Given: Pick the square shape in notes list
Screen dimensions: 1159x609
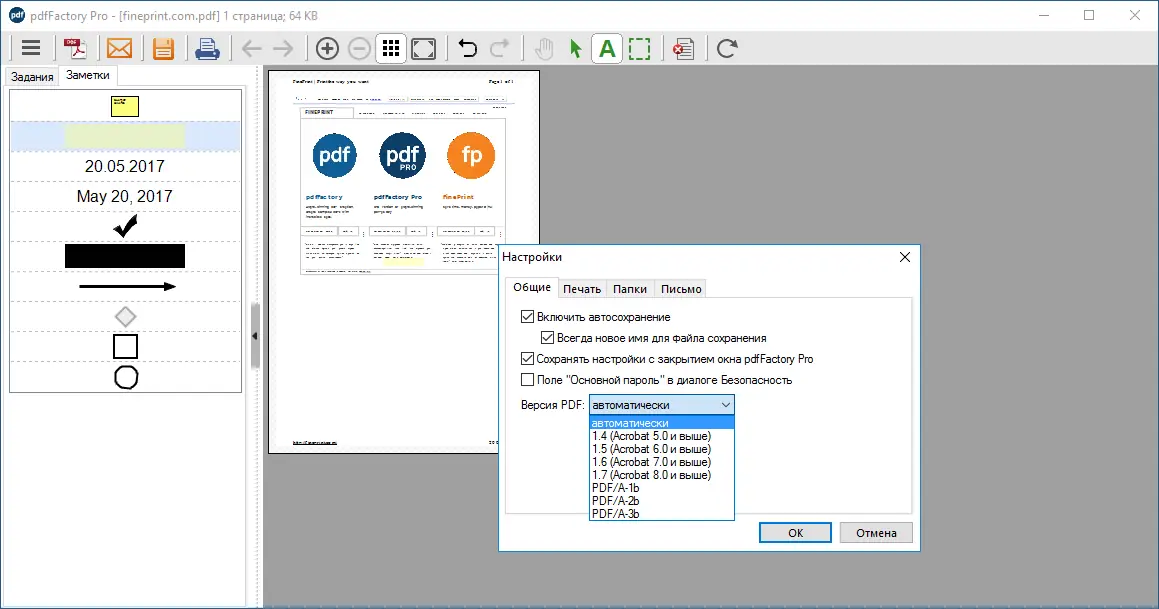Looking at the screenshot, I should click(126, 347).
